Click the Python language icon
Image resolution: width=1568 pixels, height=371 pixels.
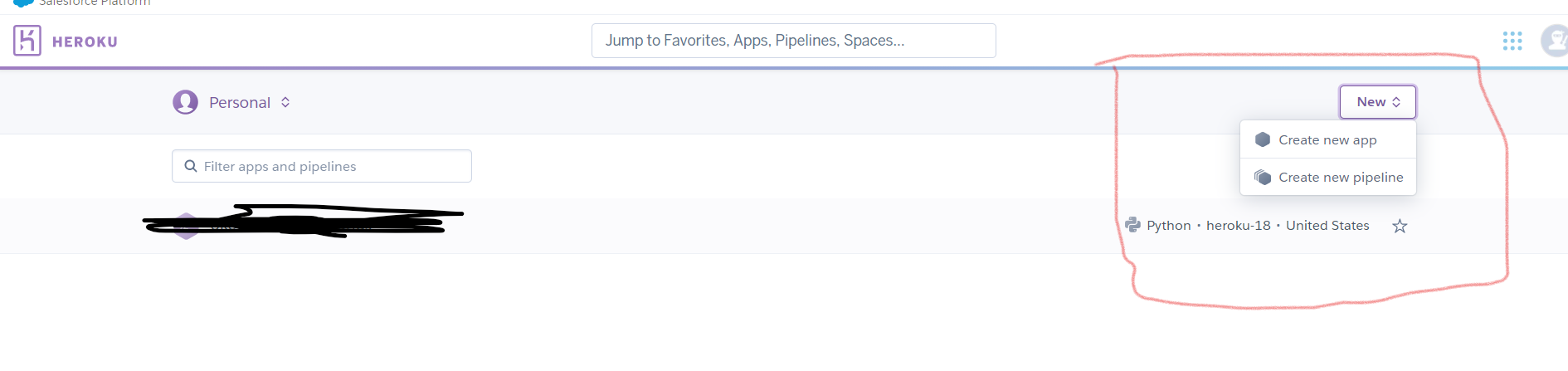point(1132,225)
